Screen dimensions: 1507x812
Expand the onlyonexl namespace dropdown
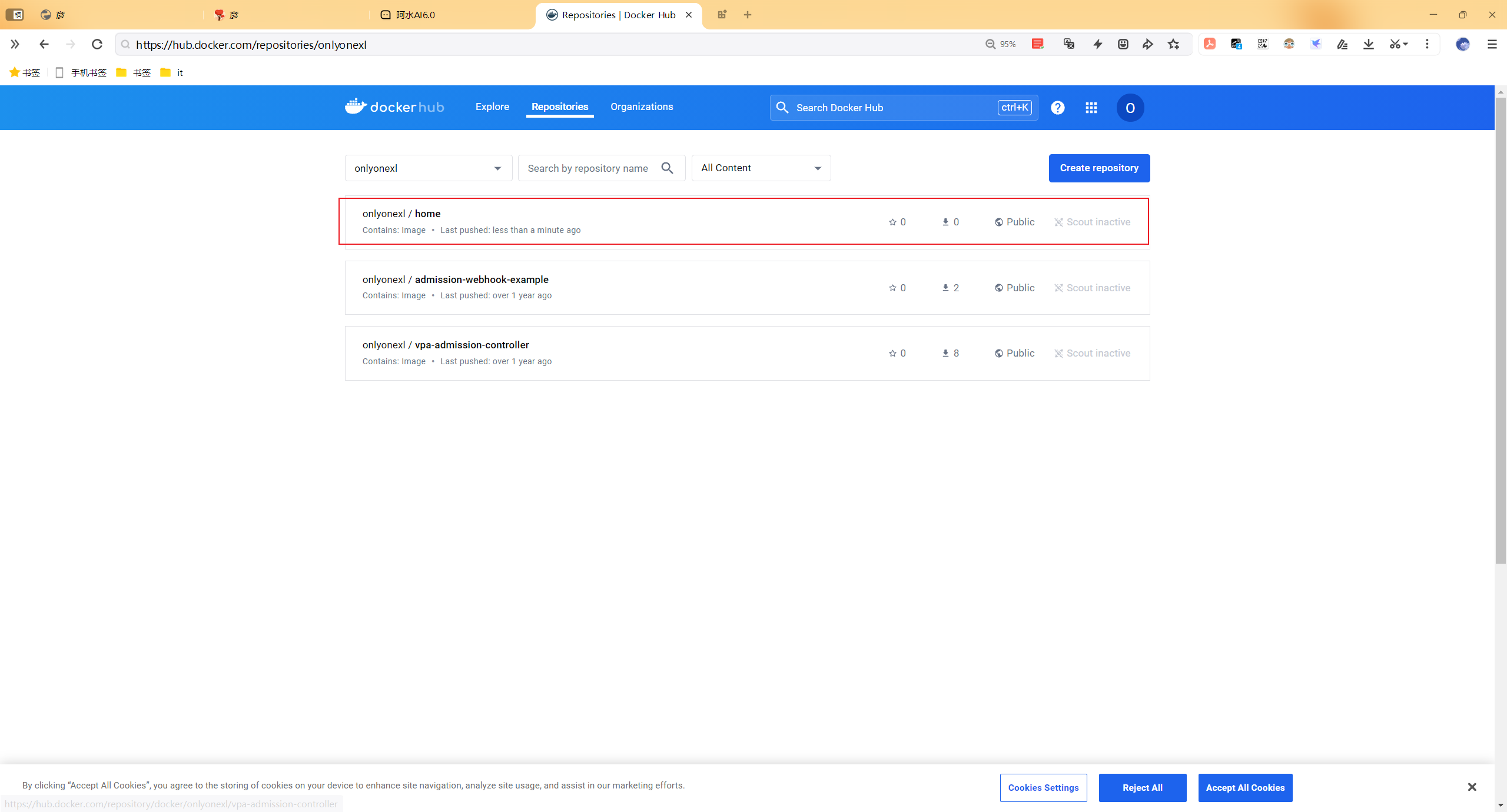coord(429,168)
